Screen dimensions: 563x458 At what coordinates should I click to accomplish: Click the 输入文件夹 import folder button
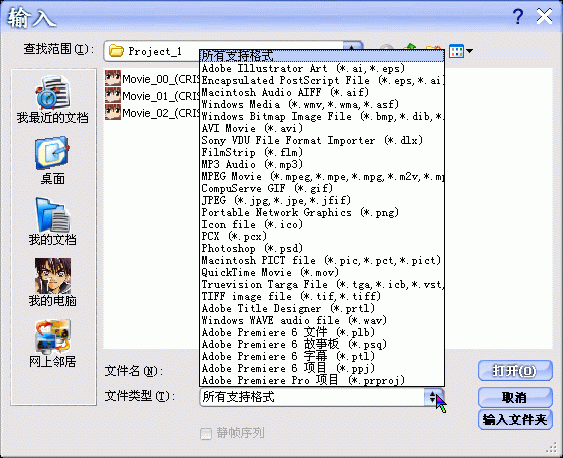coord(515,420)
